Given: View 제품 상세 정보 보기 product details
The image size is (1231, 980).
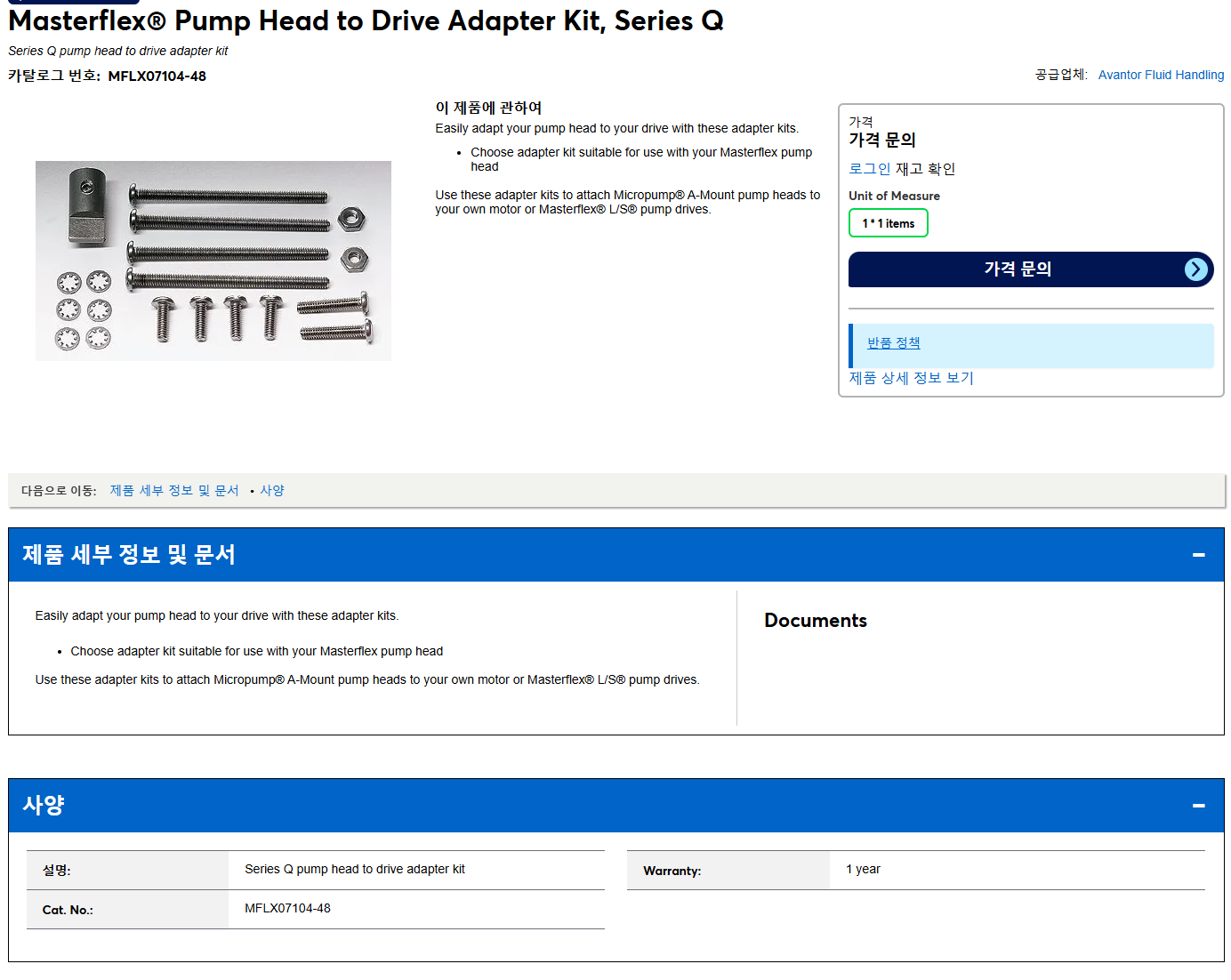Looking at the screenshot, I should [x=911, y=378].
